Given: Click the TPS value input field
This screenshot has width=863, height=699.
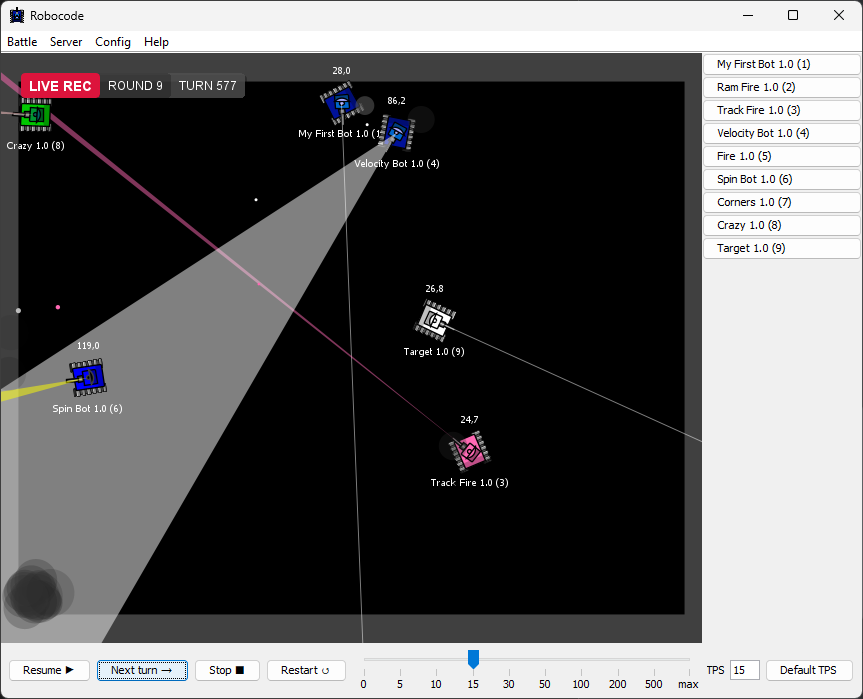Looking at the screenshot, I should [x=744, y=670].
